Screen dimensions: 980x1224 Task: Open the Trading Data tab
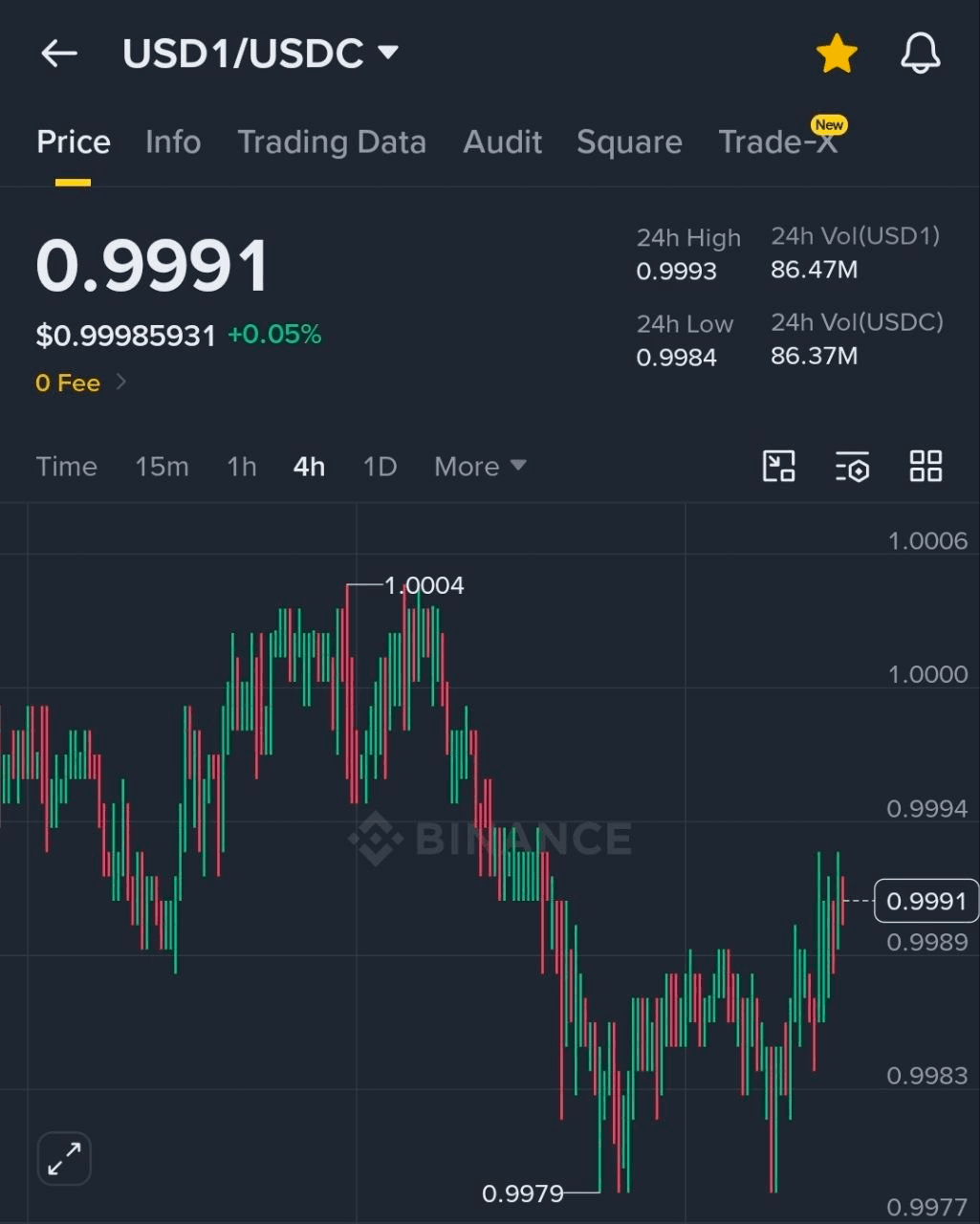pos(332,142)
